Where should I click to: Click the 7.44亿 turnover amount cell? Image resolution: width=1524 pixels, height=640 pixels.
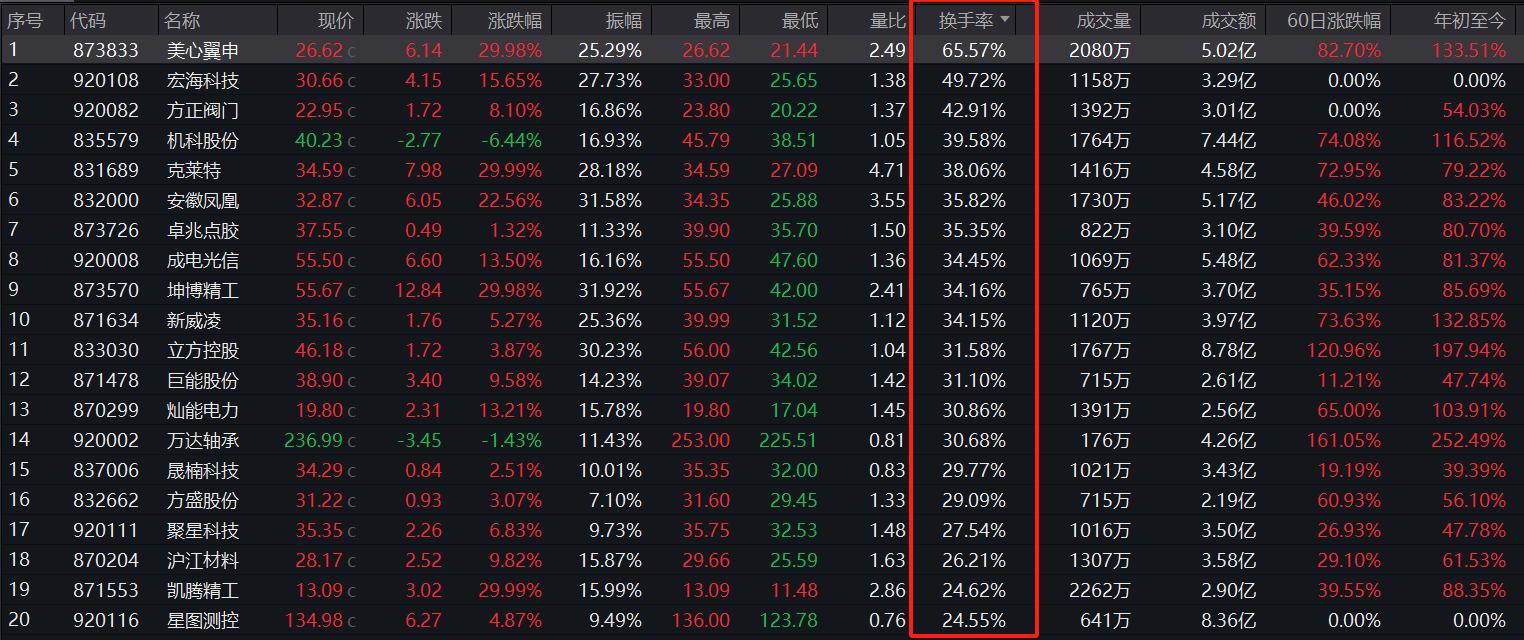point(1227,140)
